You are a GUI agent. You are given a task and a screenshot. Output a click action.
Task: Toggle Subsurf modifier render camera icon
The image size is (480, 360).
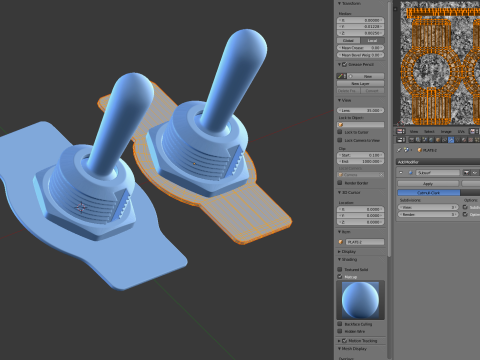466,172
